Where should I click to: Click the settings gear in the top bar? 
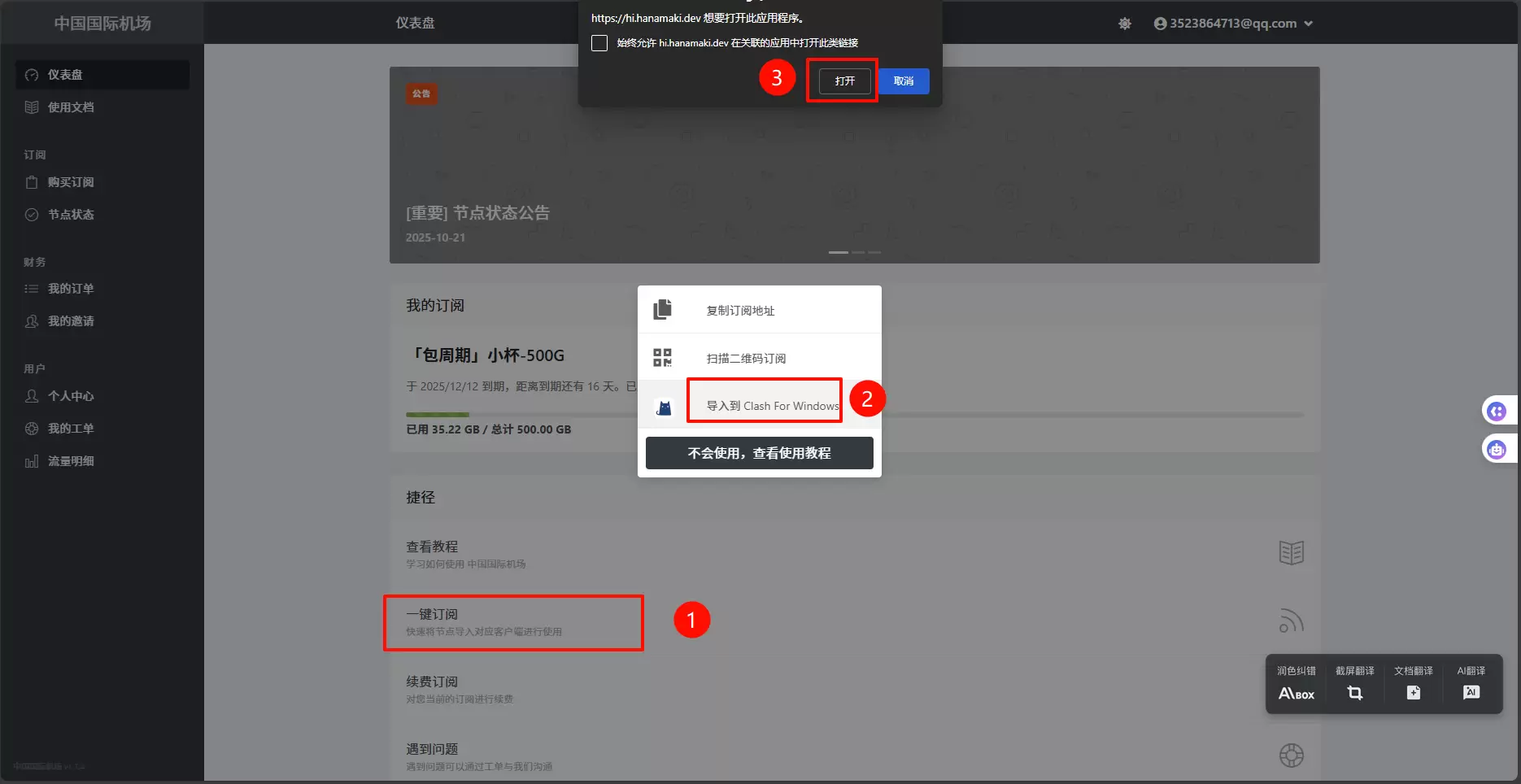[1125, 24]
